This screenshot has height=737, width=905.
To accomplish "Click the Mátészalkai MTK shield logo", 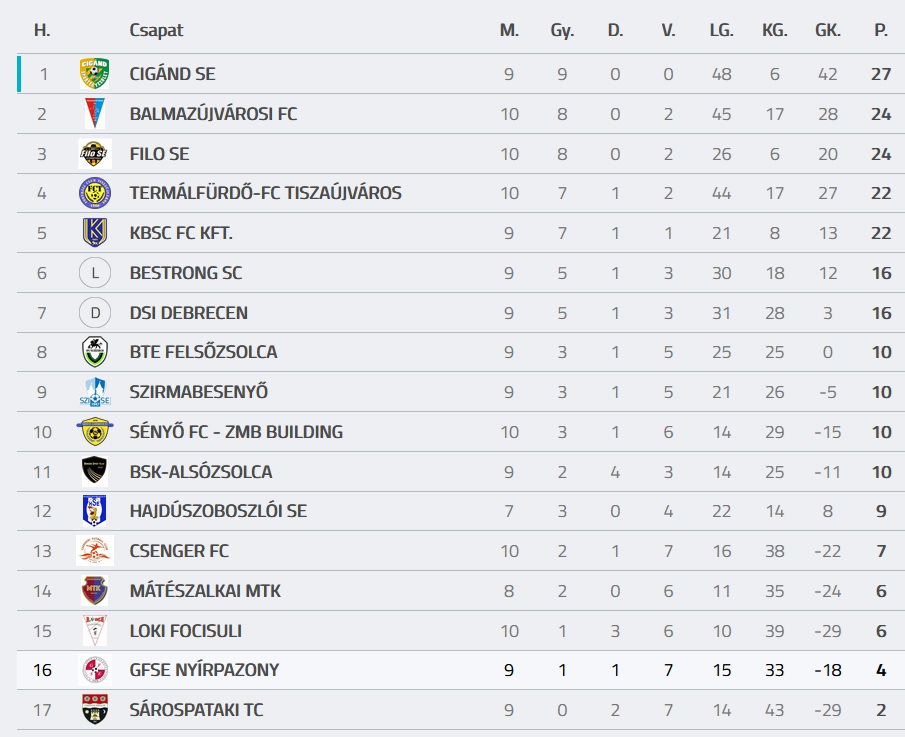I will click(x=95, y=591).
